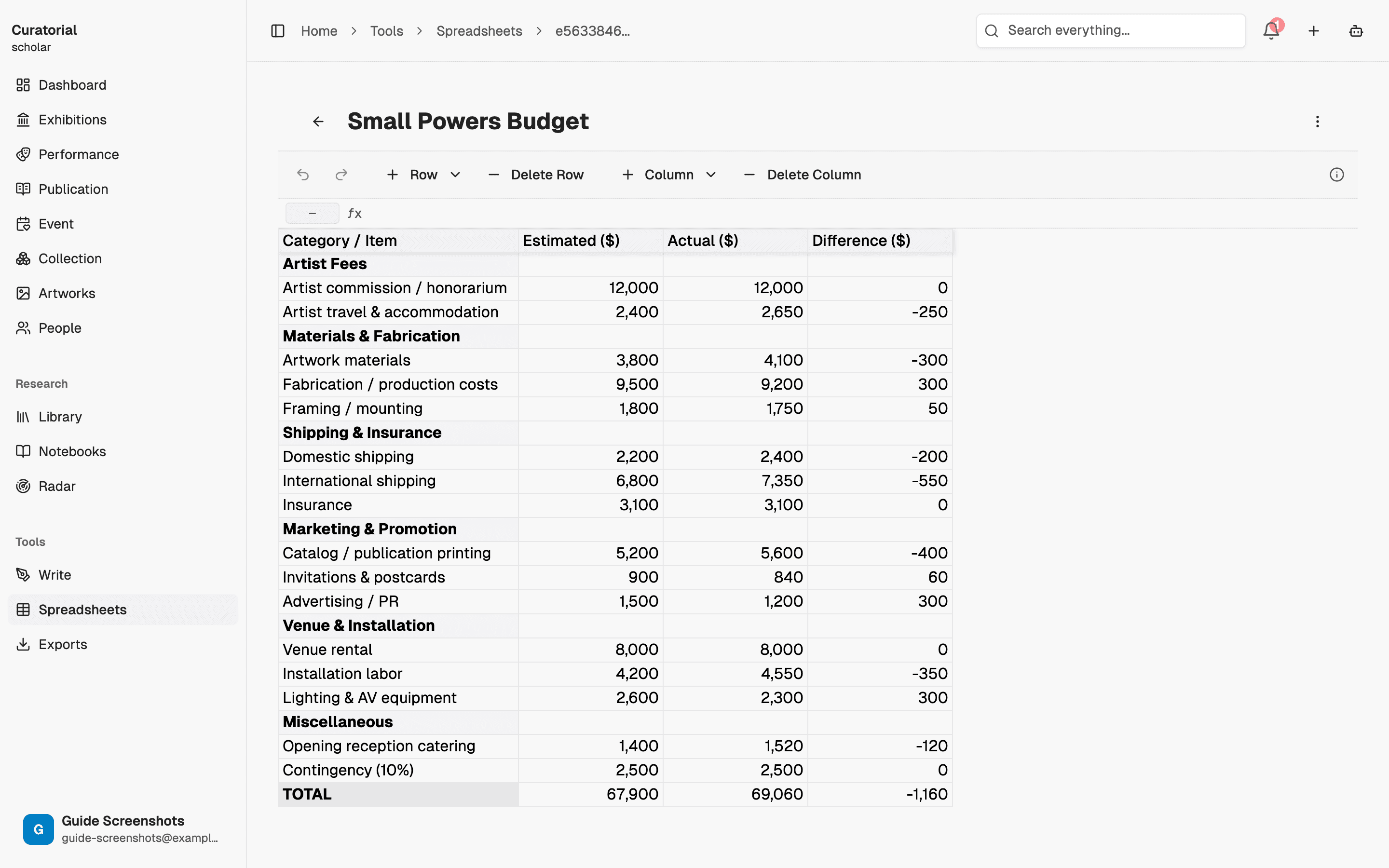1389x868 pixels.
Task: Toggle the sidebar panel icon
Action: point(278,31)
